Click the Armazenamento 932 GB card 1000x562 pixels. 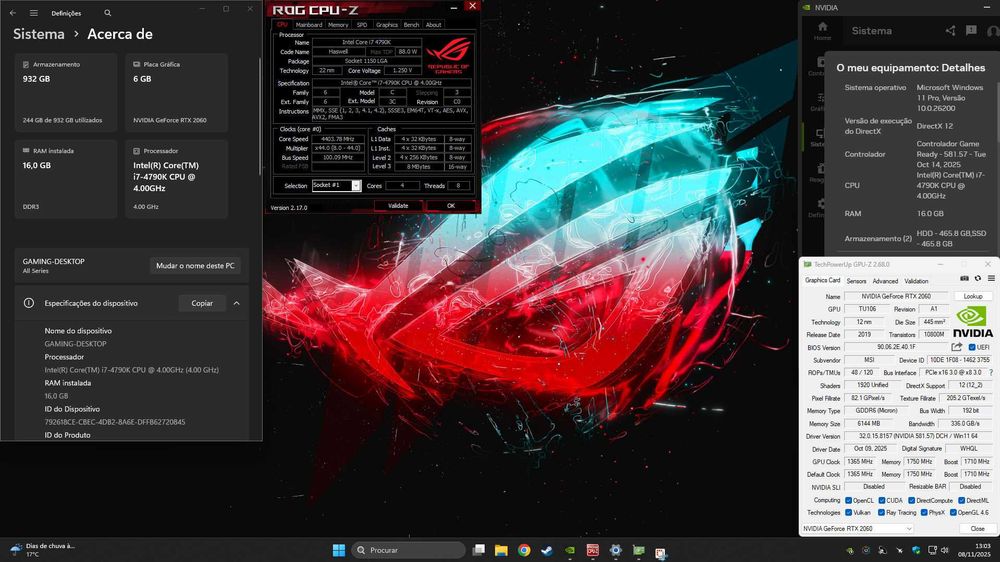tap(66, 92)
